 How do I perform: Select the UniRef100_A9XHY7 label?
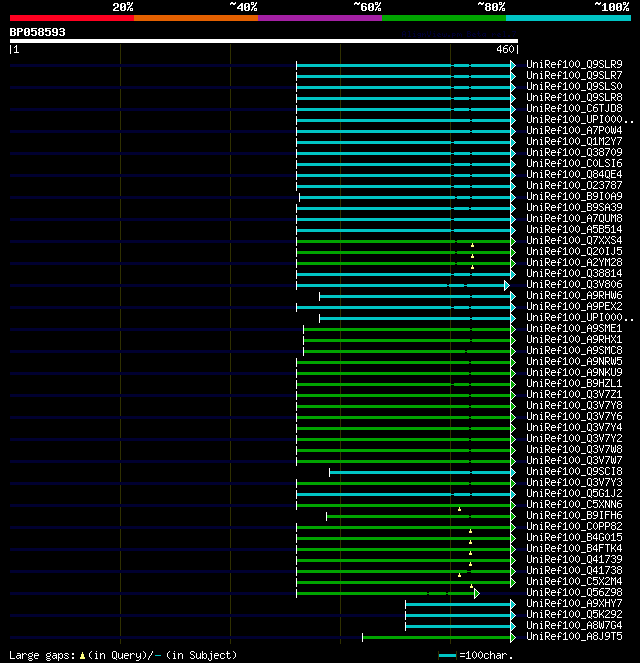pos(574,603)
